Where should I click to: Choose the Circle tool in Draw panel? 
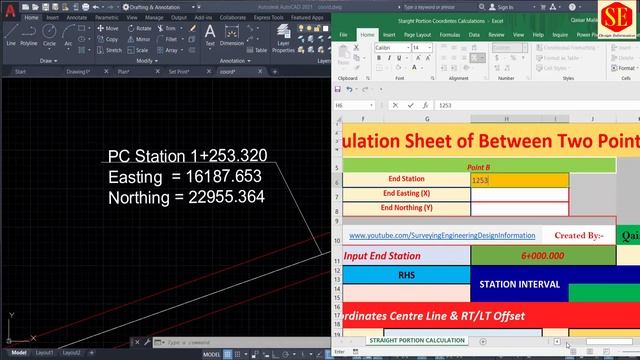(x=49, y=35)
